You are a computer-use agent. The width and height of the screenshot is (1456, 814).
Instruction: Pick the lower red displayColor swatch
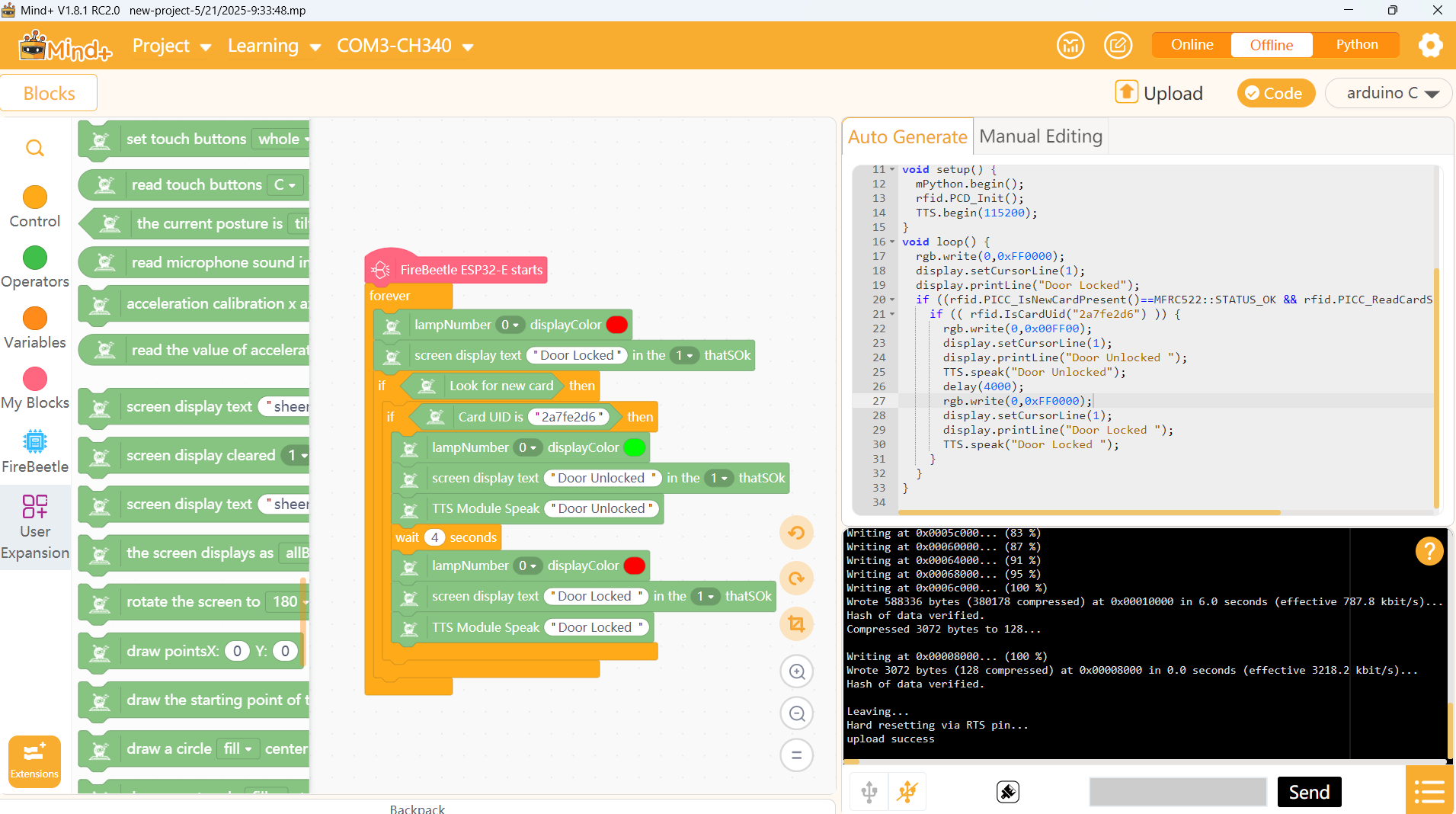(634, 566)
